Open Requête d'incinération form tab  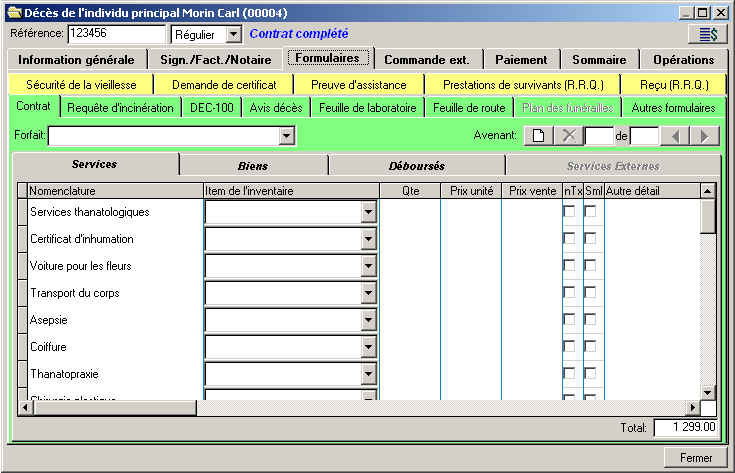(122, 108)
